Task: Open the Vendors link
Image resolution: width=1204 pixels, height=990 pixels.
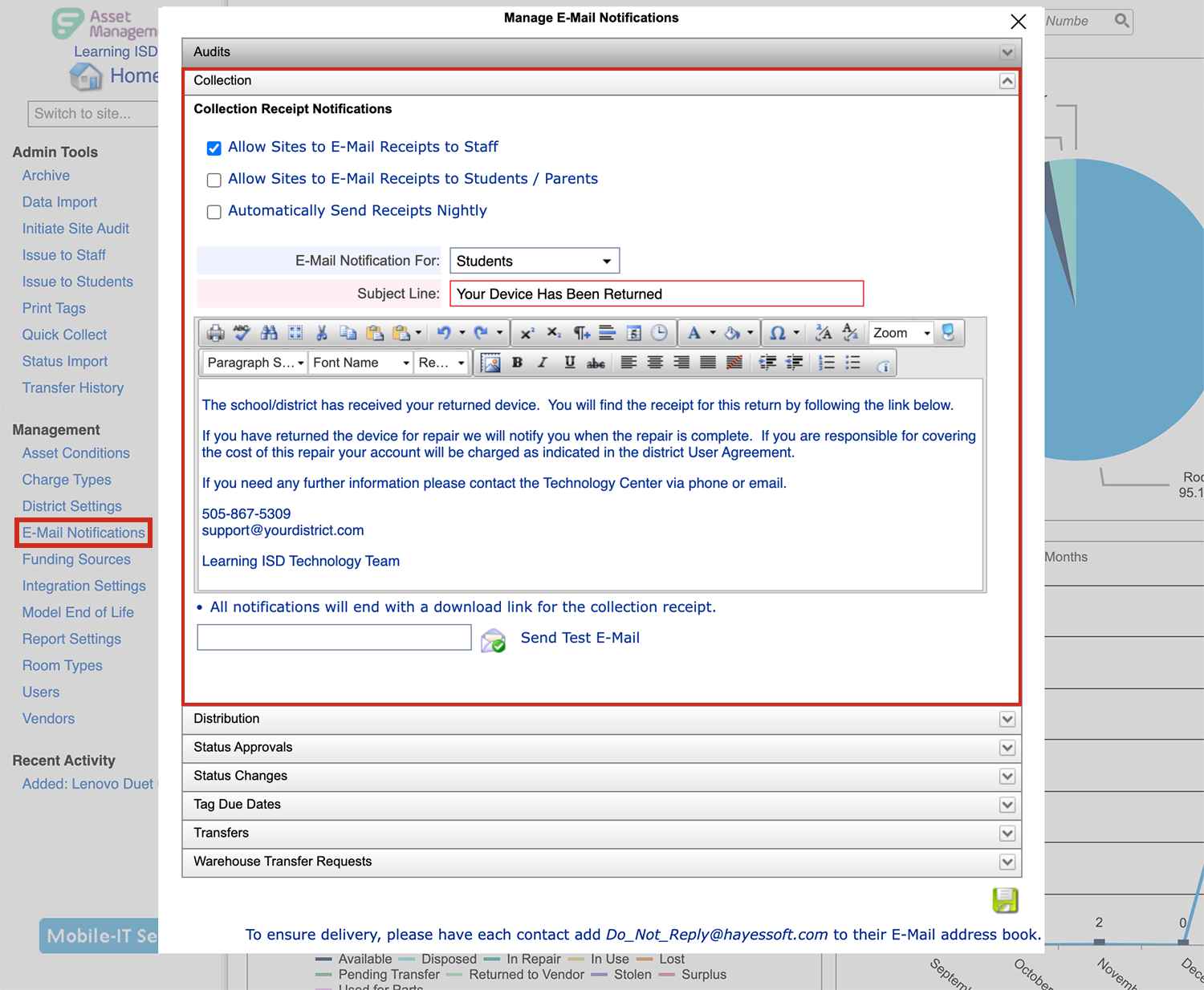Action: 48,718
